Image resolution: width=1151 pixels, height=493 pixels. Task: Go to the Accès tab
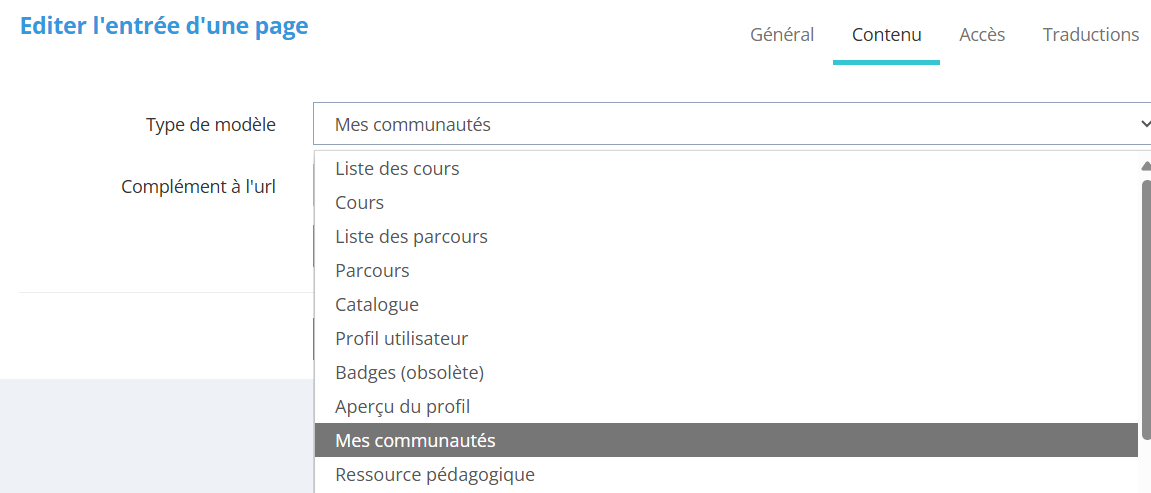[982, 35]
